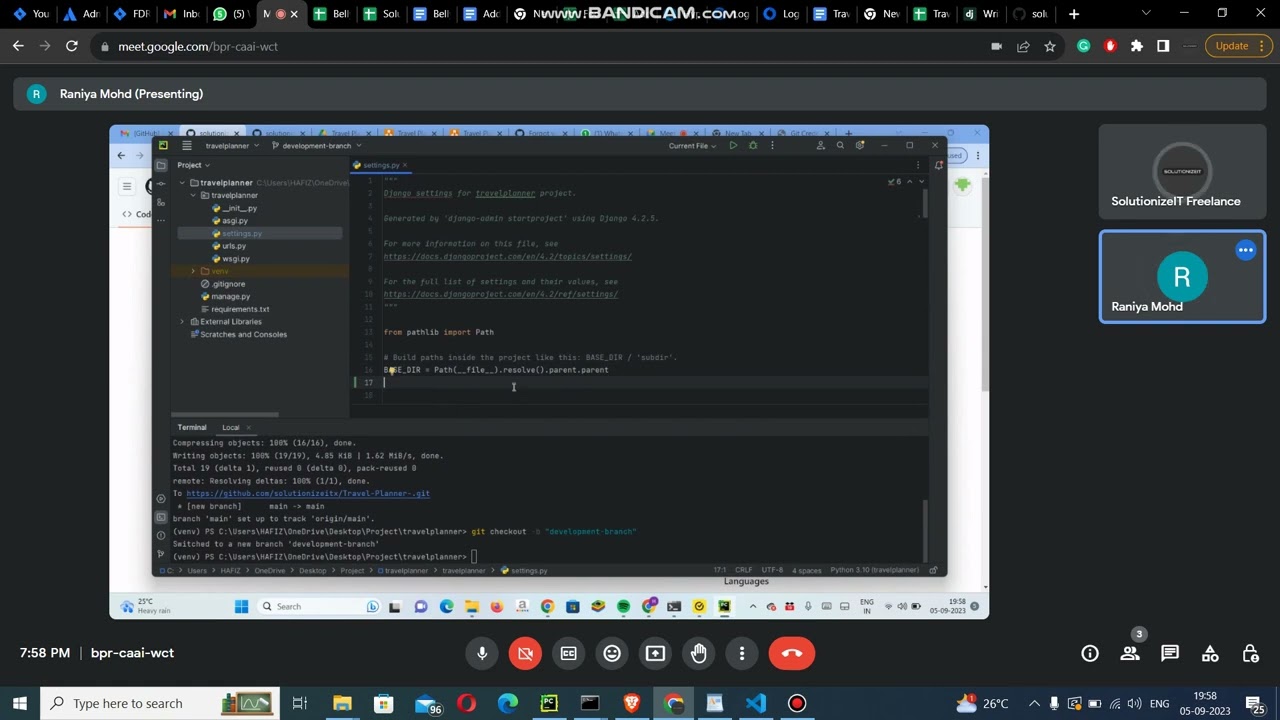The width and height of the screenshot is (1280, 720).
Task: Open the Activities panel
Action: 1210,653
